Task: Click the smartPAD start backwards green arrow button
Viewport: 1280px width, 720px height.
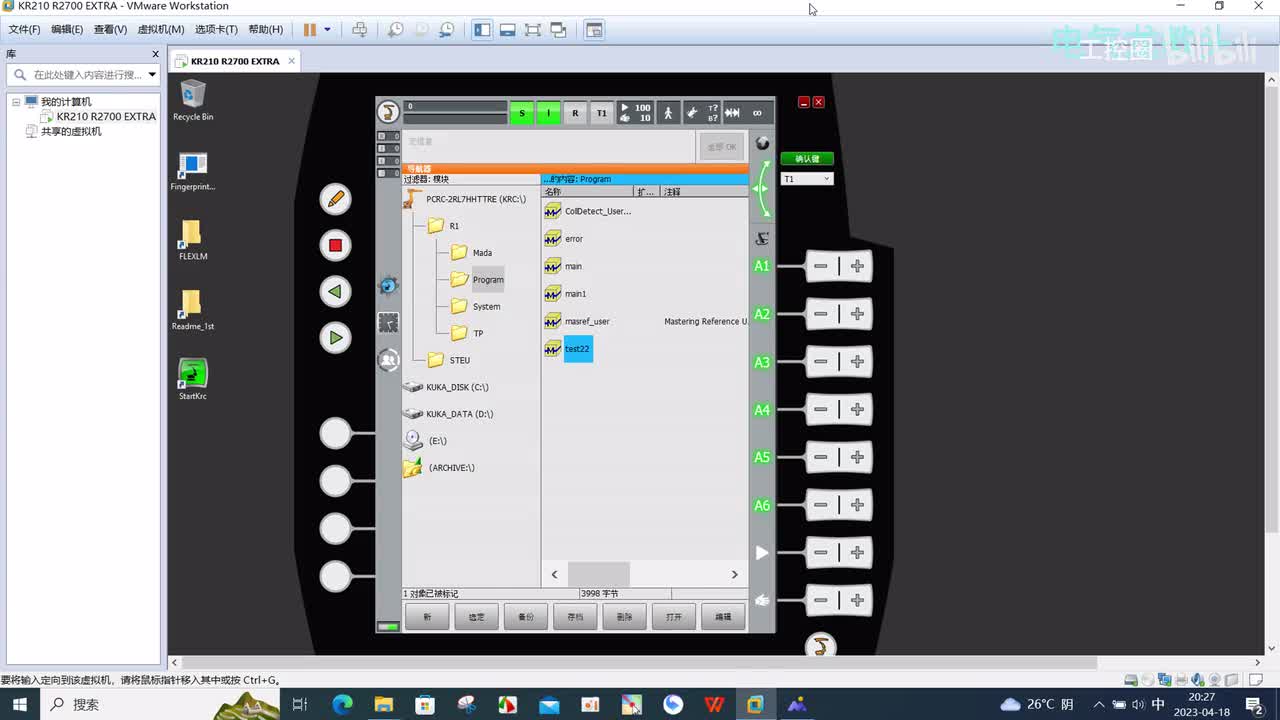Action: 335,291
